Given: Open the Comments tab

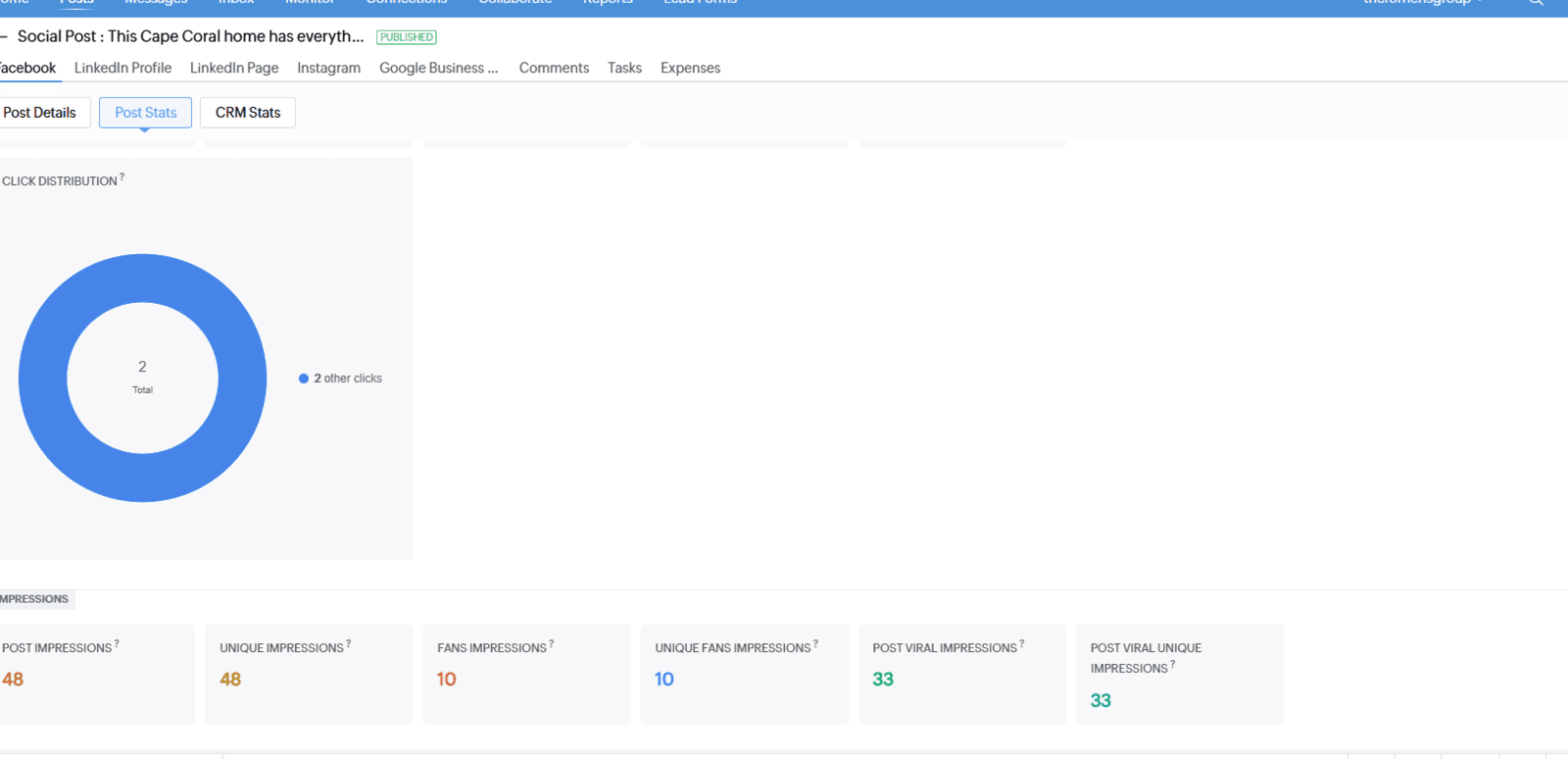Looking at the screenshot, I should 554,68.
